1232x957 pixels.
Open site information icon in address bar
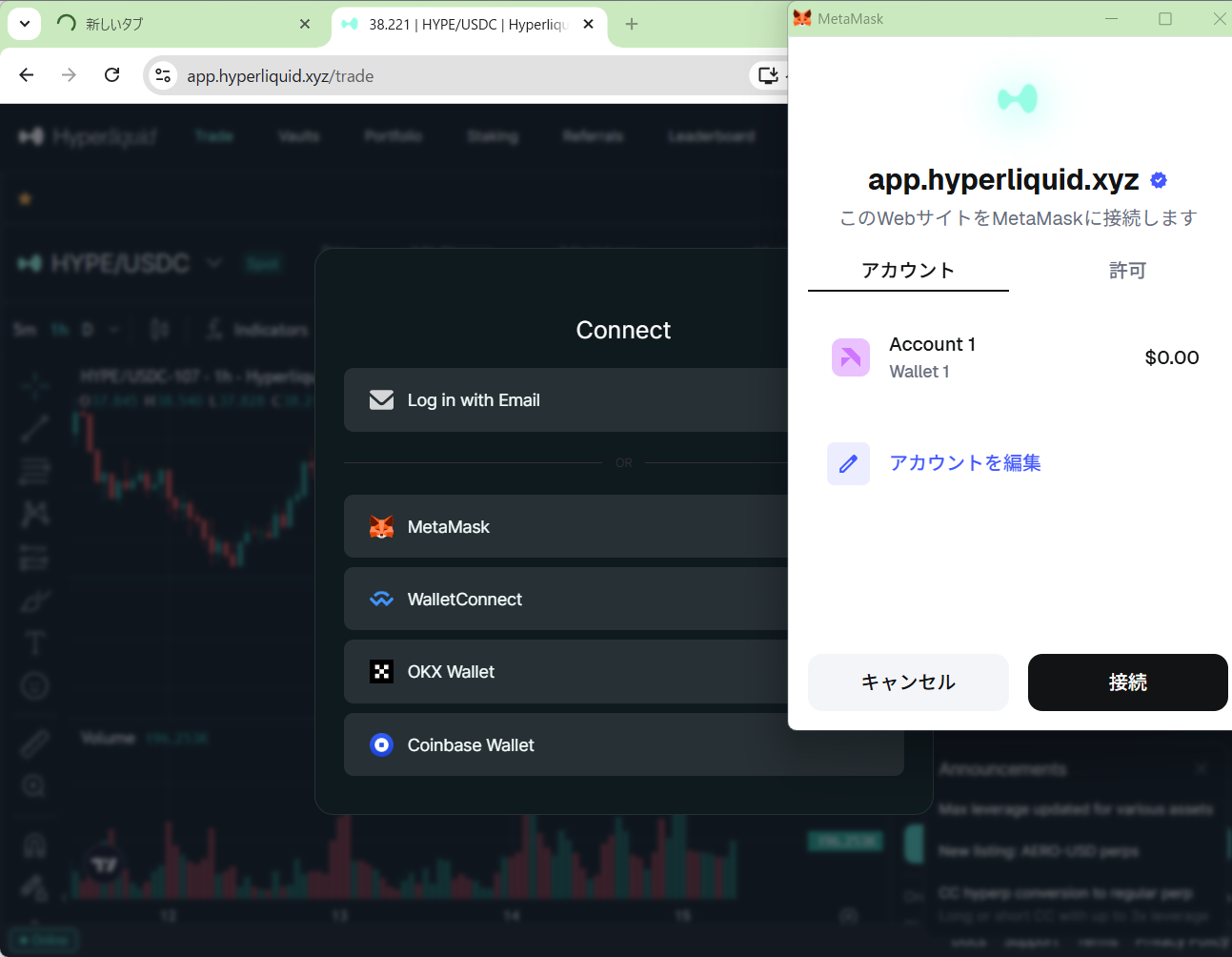coord(163,76)
